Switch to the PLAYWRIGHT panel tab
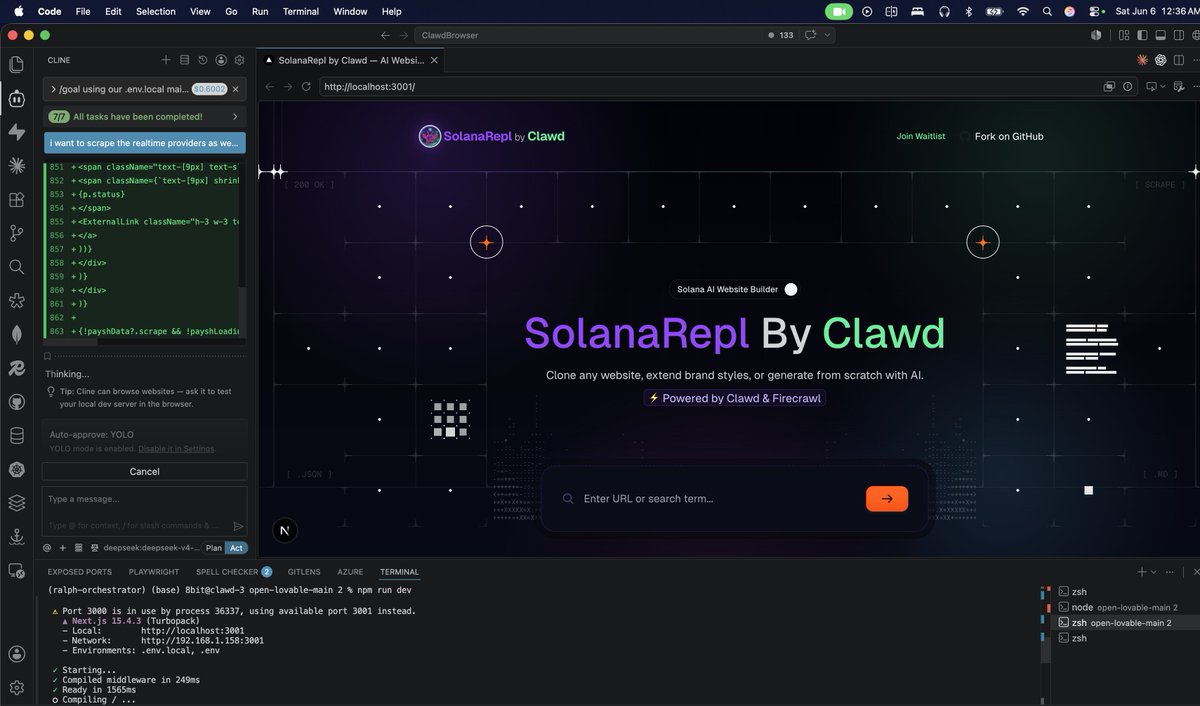The width and height of the screenshot is (1200, 706). (154, 572)
